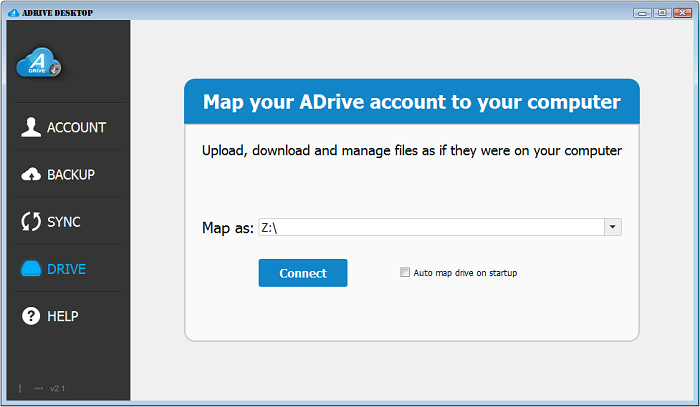
Task: Expand the Map as drive letter dropdown arrow
Action: point(612,227)
